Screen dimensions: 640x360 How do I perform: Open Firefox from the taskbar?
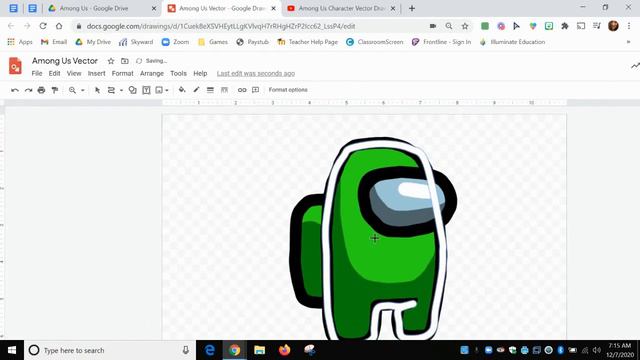click(284, 350)
